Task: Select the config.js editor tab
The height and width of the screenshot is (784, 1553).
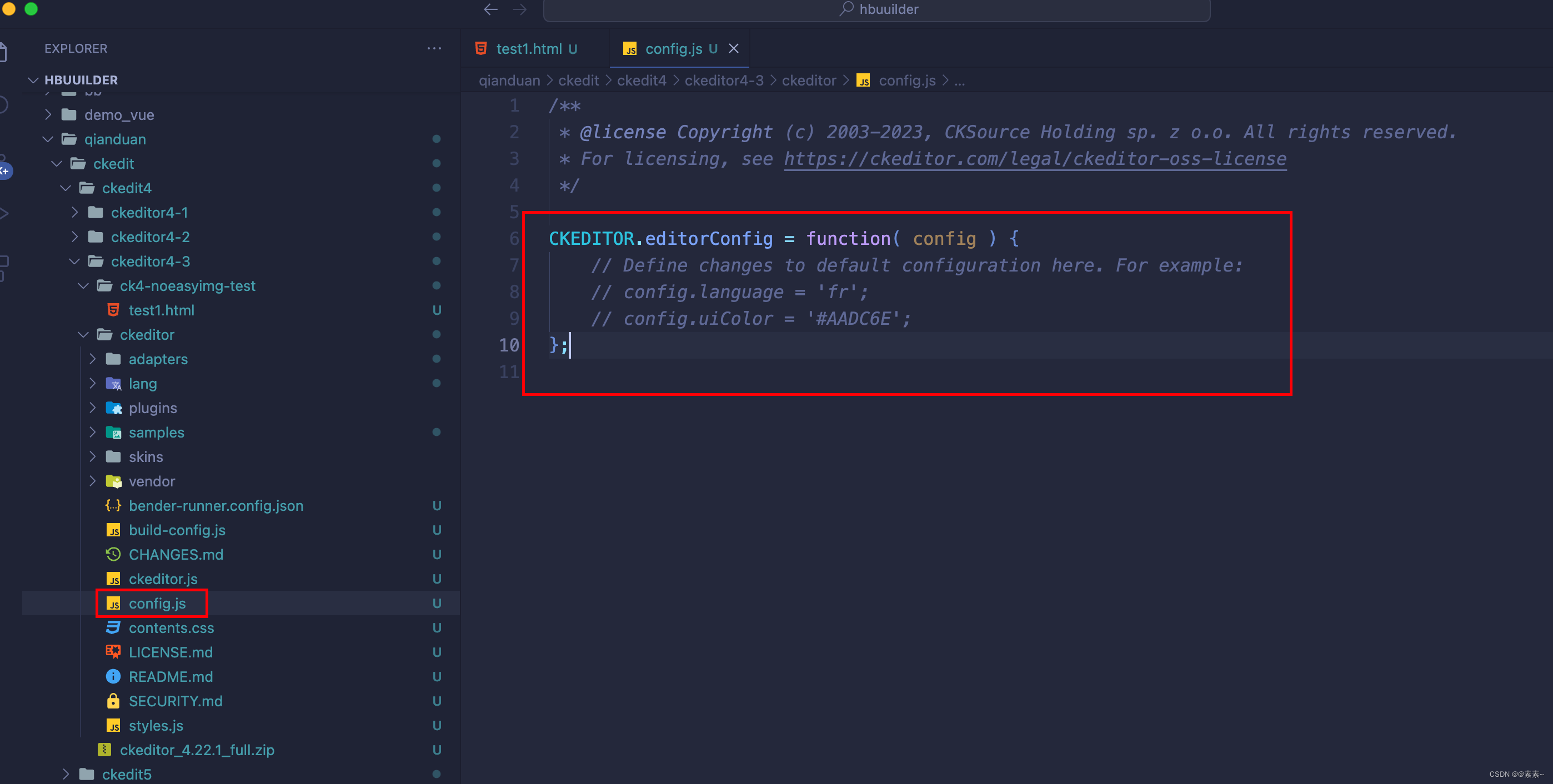Action: click(673, 48)
